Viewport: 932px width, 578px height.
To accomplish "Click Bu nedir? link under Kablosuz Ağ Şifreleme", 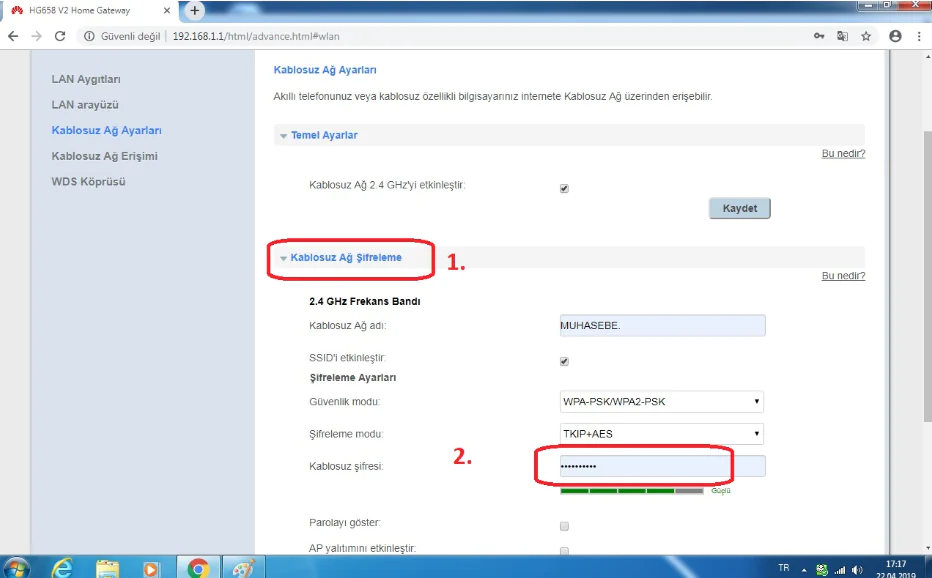I will [x=843, y=276].
